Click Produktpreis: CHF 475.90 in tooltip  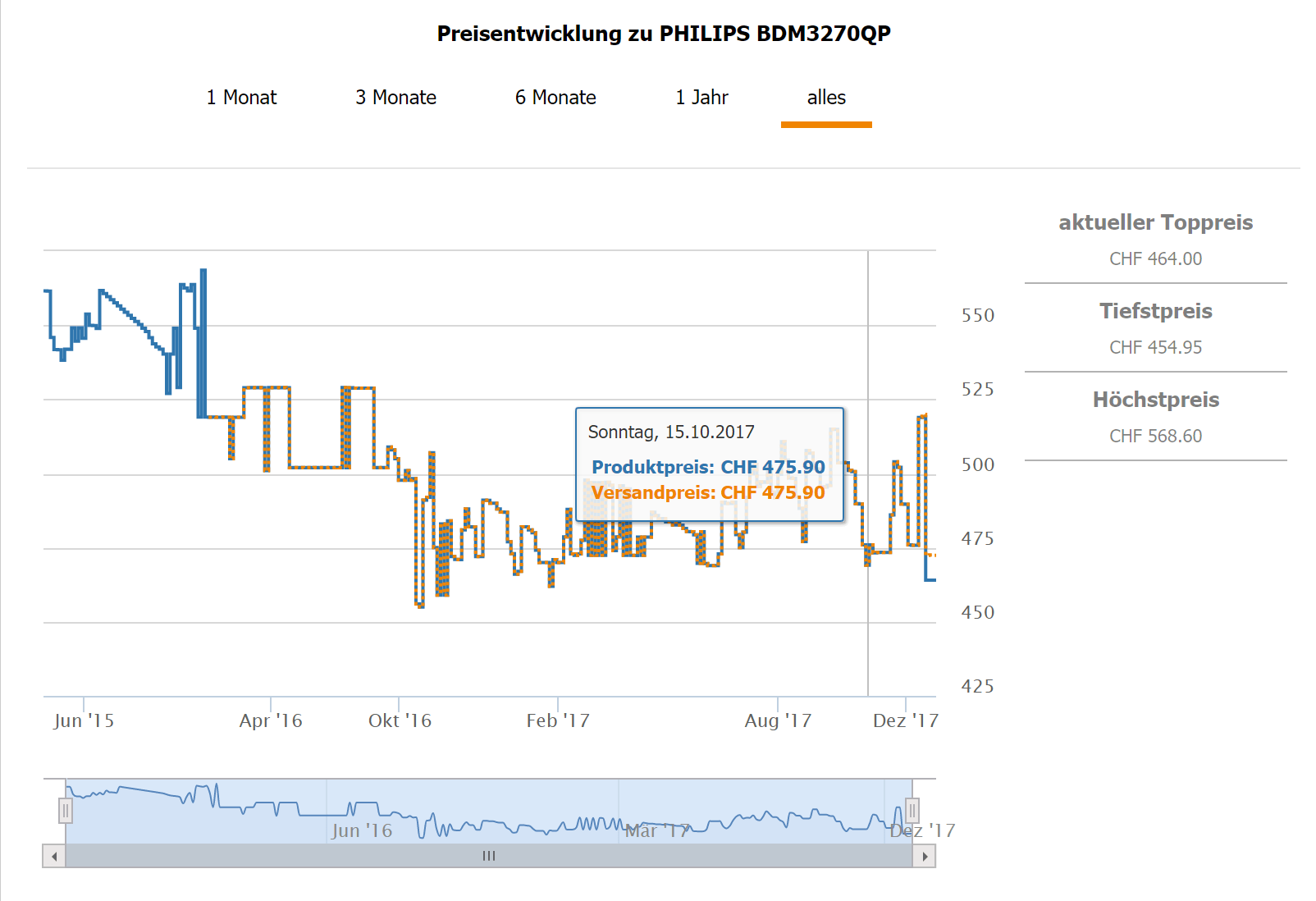coord(708,467)
